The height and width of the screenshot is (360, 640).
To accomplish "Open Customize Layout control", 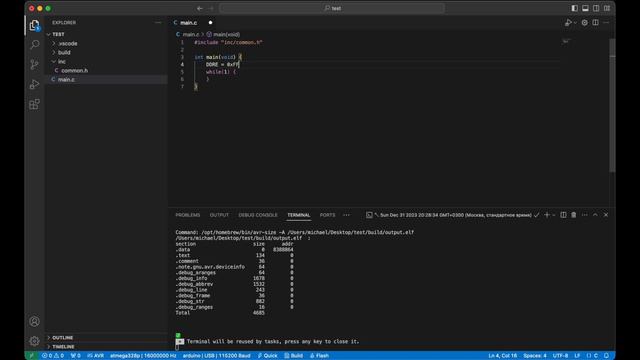I will point(607,8).
